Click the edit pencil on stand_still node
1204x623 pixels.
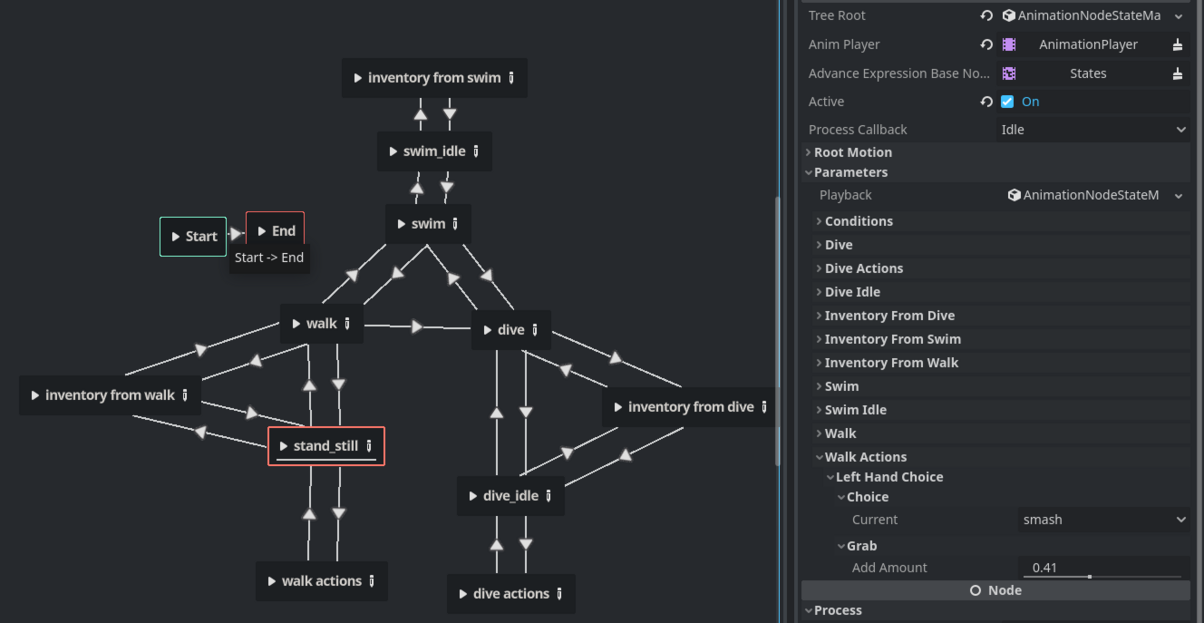tap(369, 446)
